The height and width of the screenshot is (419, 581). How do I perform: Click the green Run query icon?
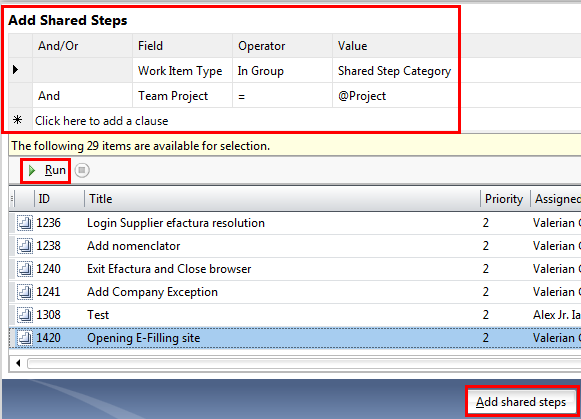coord(32,170)
